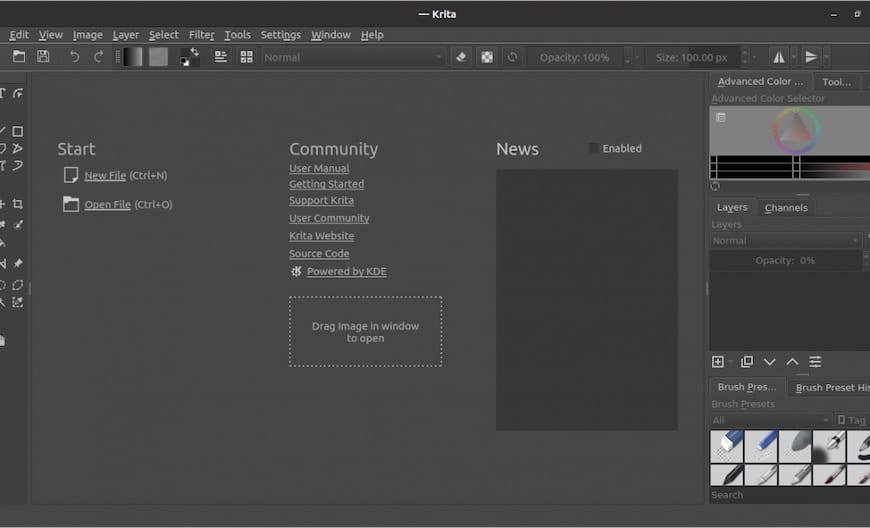Select the blue eraser brush preset thumbnail
870x528 pixels.
[726, 446]
